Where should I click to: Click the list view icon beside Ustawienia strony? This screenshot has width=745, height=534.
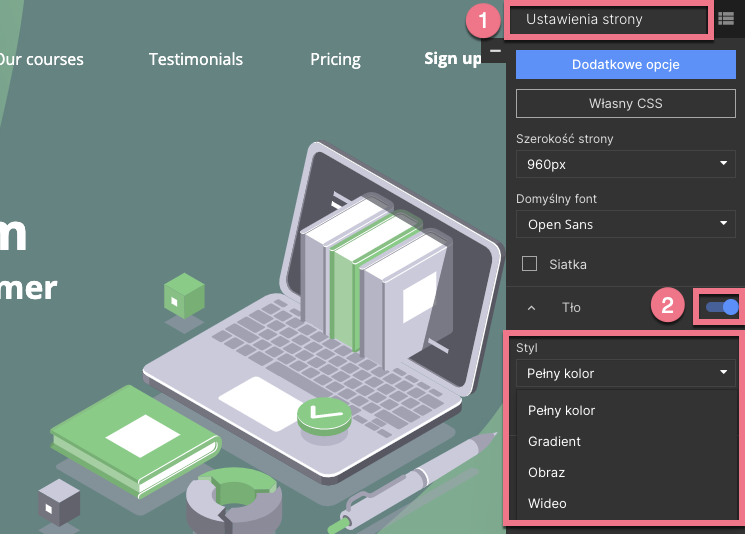pyautogui.click(x=727, y=18)
